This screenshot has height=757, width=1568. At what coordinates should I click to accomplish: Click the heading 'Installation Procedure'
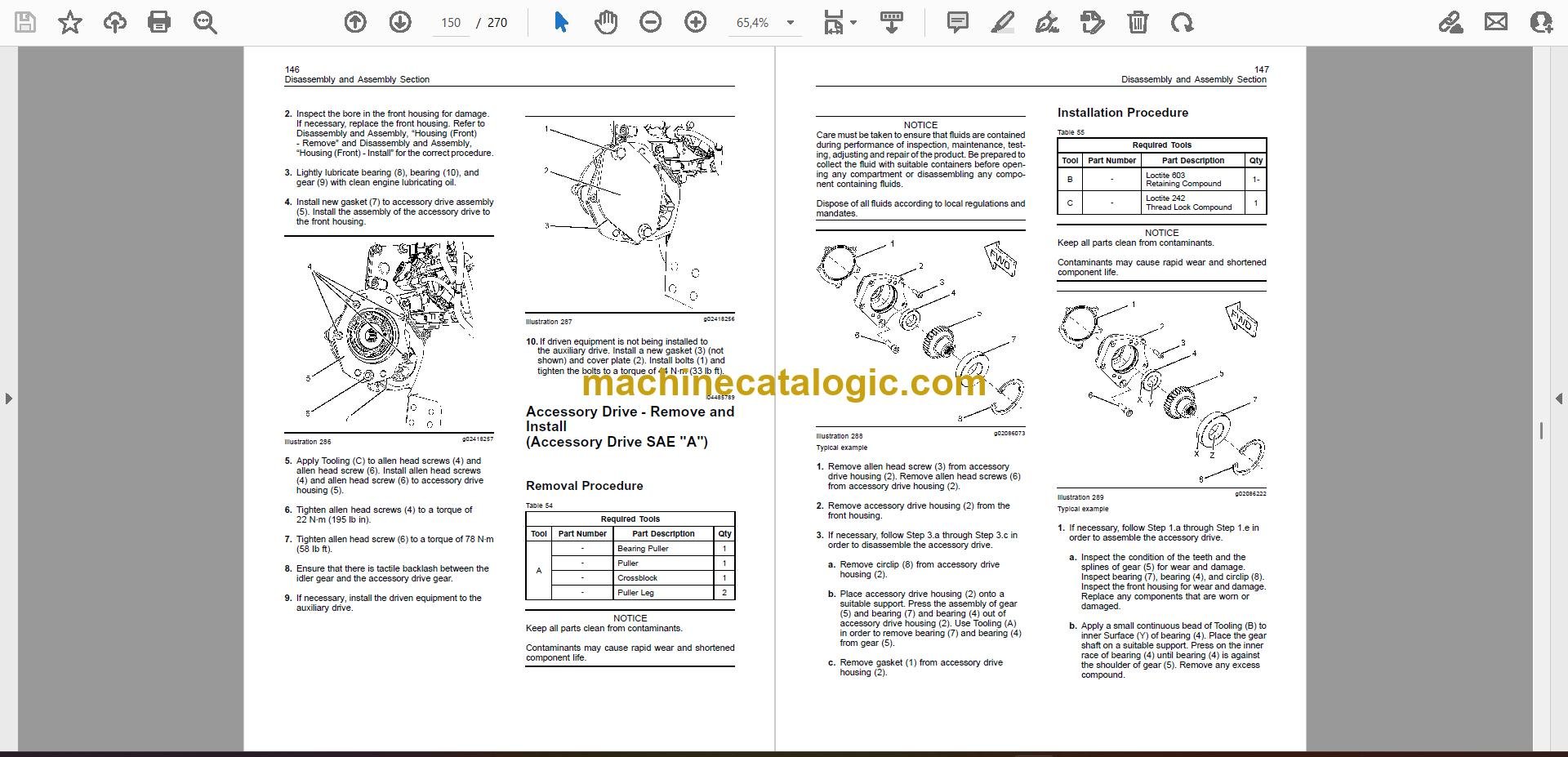(x=1122, y=113)
